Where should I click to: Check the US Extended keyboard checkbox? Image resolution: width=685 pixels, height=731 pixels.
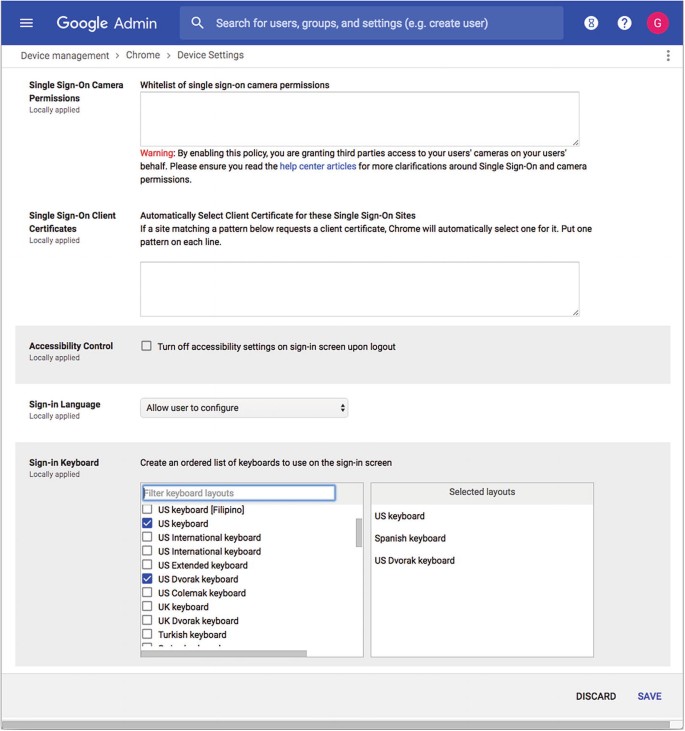point(147,565)
